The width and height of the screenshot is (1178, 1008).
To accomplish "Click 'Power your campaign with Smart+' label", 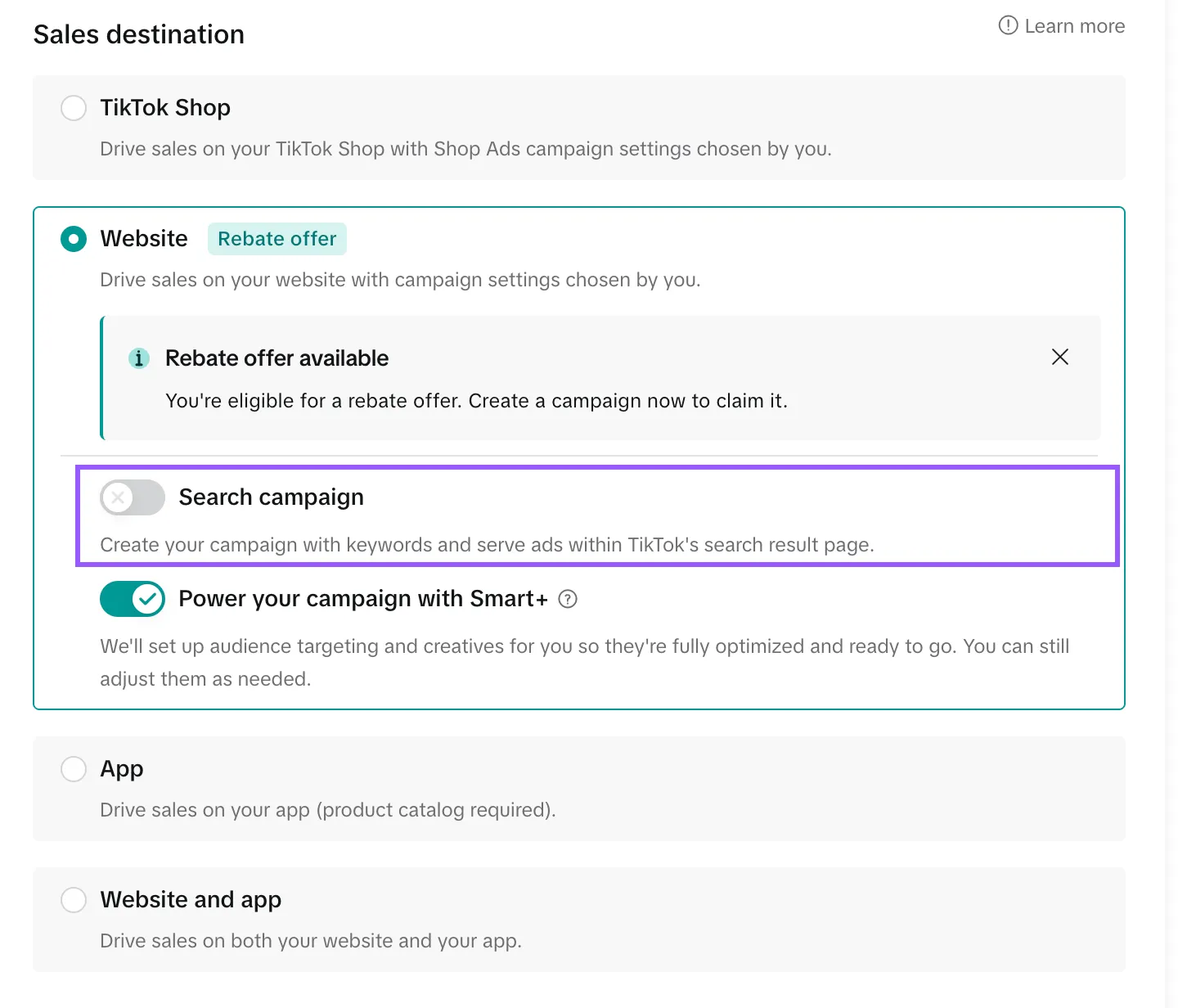I will tap(363, 599).
